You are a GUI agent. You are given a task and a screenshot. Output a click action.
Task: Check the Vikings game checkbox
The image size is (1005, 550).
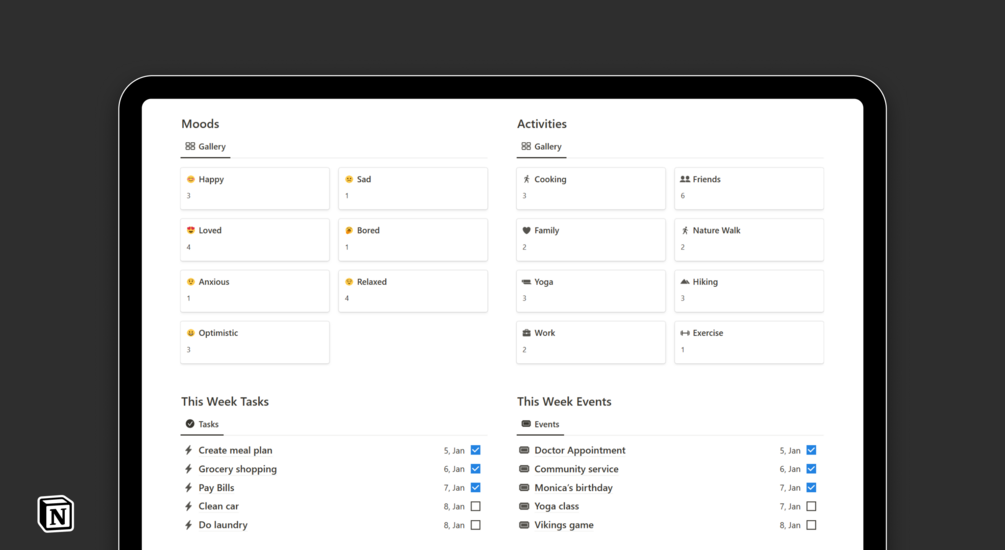(x=811, y=524)
